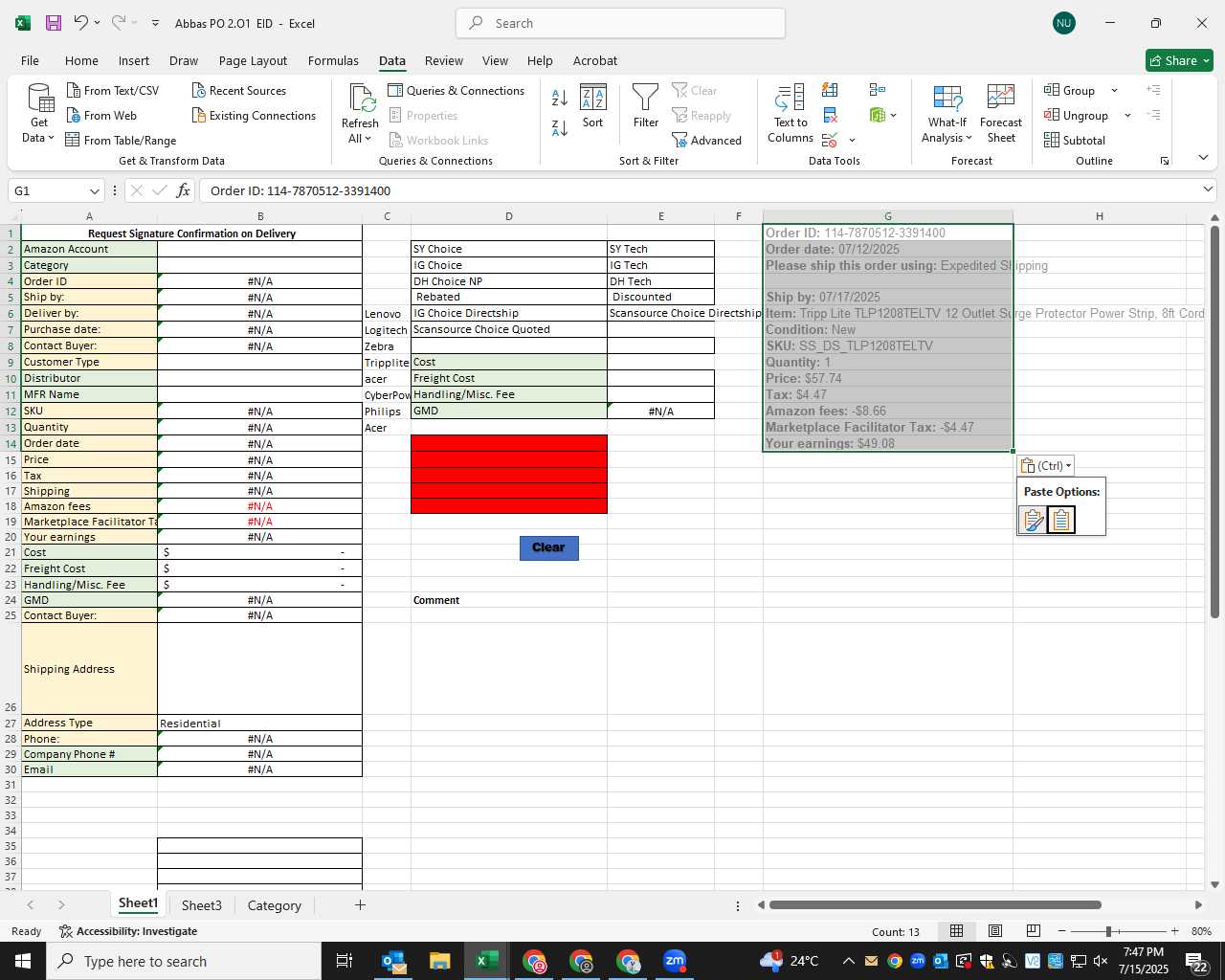Switch to Page Layout tab
This screenshot has height=980, width=1225.
(x=253, y=60)
